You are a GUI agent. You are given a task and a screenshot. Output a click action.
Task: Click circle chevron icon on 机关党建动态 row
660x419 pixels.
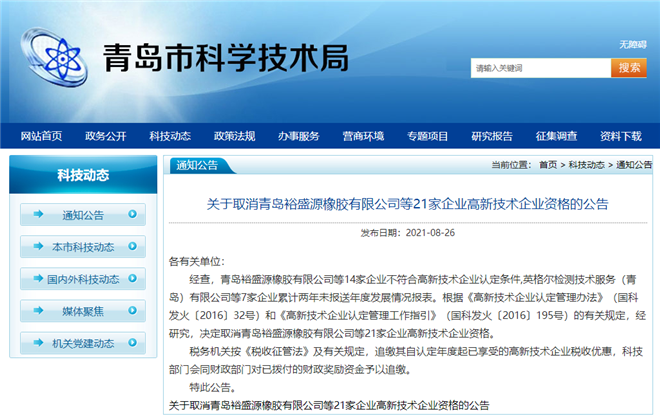[x=133, y=342]
